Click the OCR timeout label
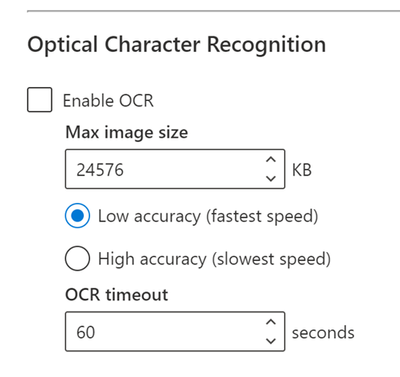 coord(117,295)
